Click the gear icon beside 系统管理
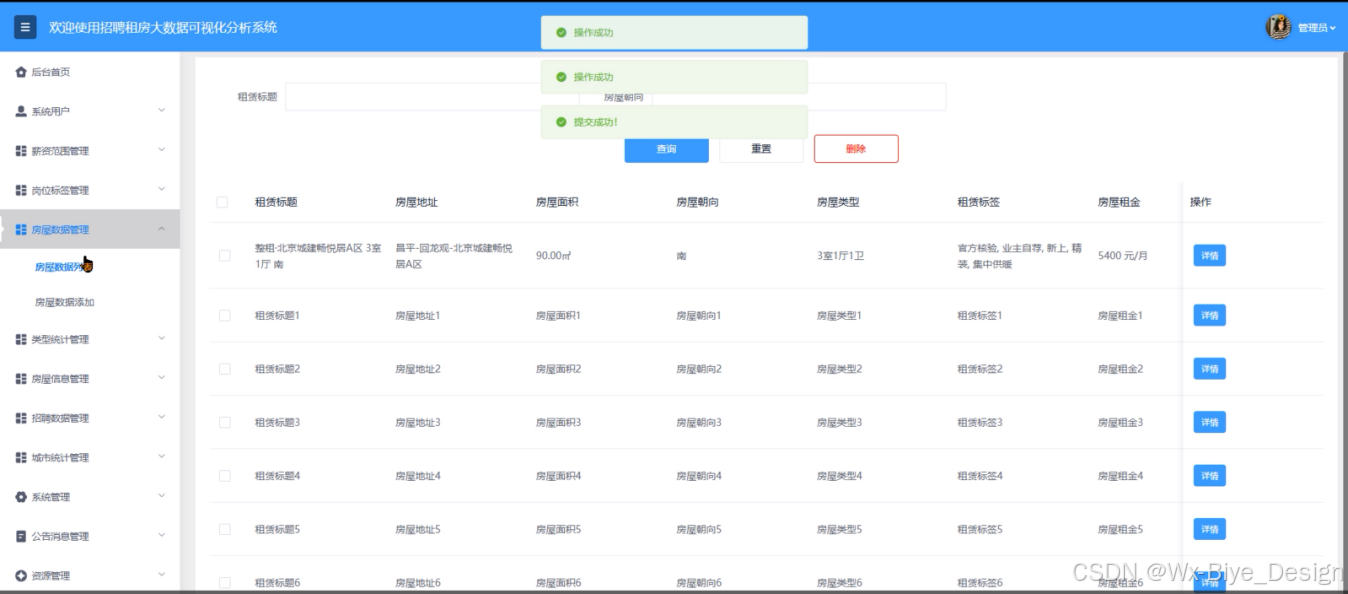This screenshot has width=1348, height=594. coord(21,497)
